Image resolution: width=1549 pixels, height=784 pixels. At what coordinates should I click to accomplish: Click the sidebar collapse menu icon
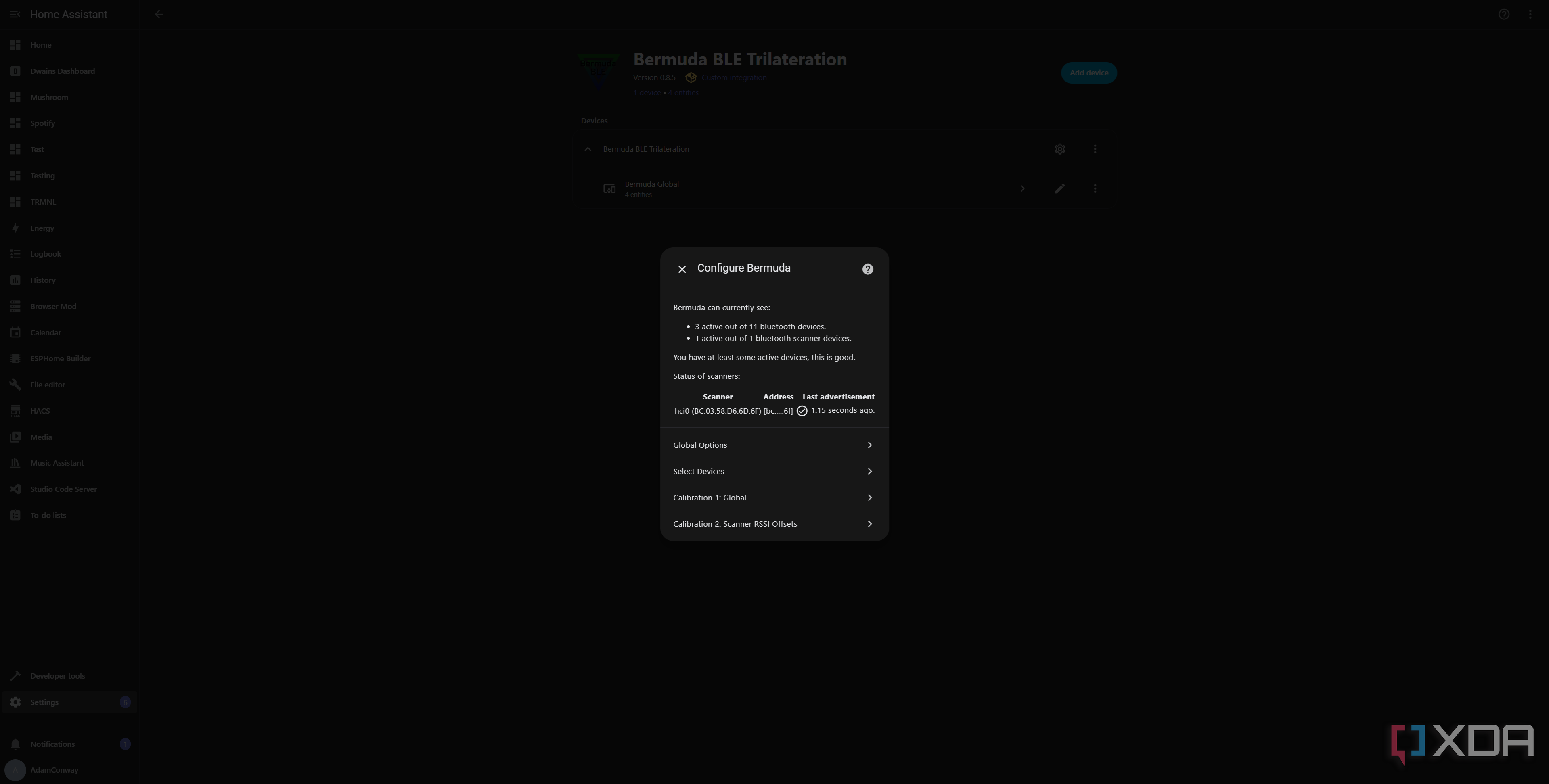click(15, 14)
